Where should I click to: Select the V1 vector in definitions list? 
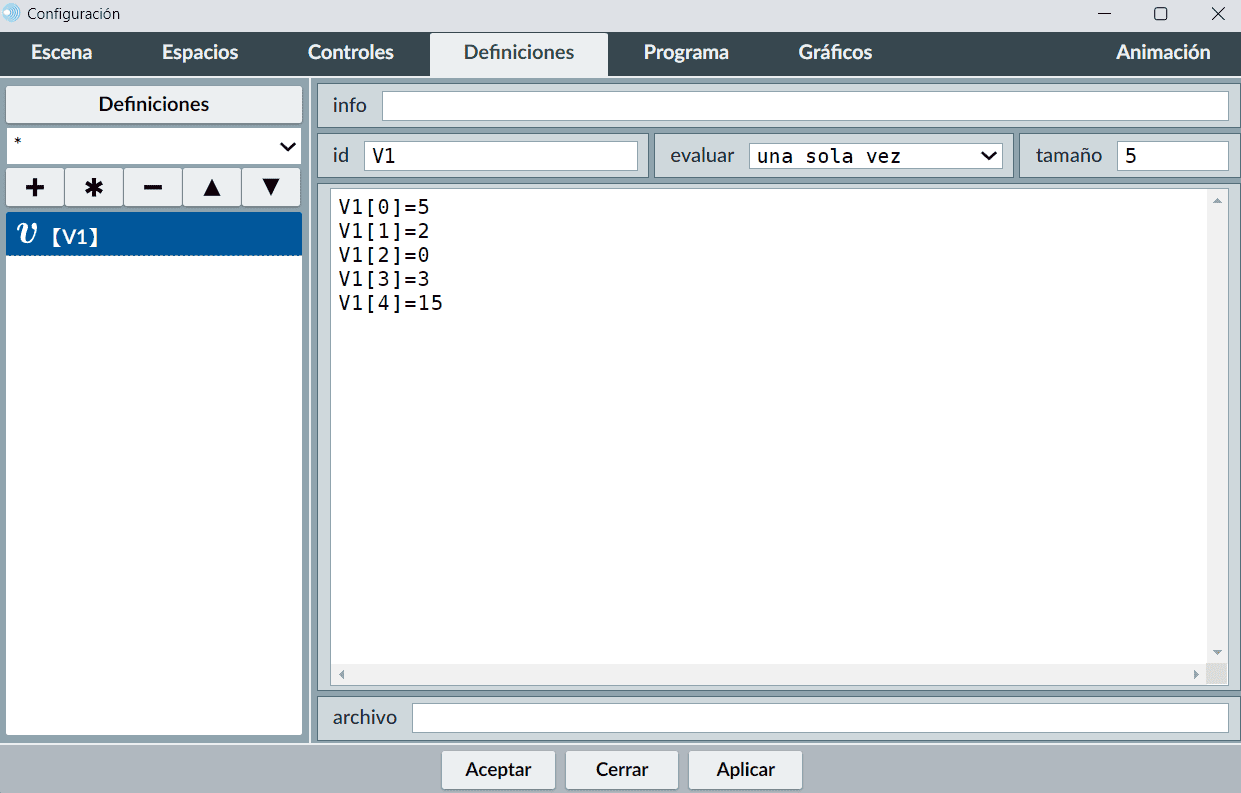(x=154, y=235)
